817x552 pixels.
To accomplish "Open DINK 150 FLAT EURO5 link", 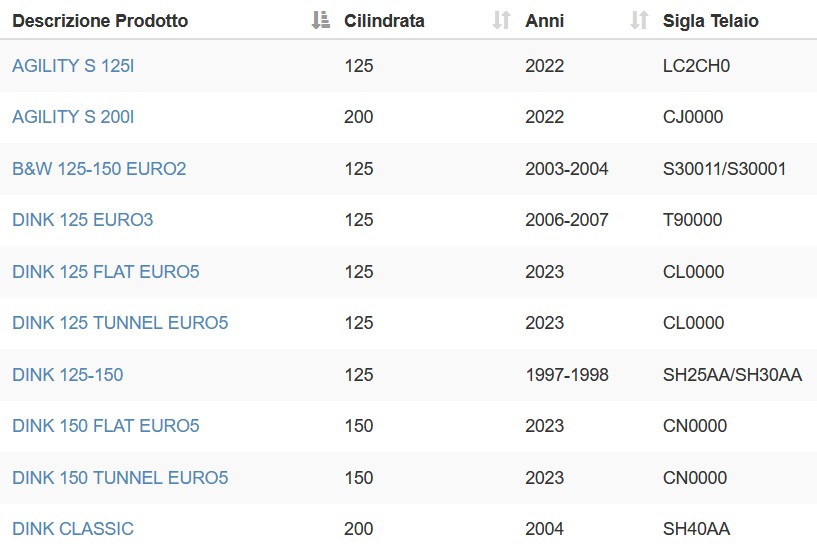I will click(x=106, y=426).
